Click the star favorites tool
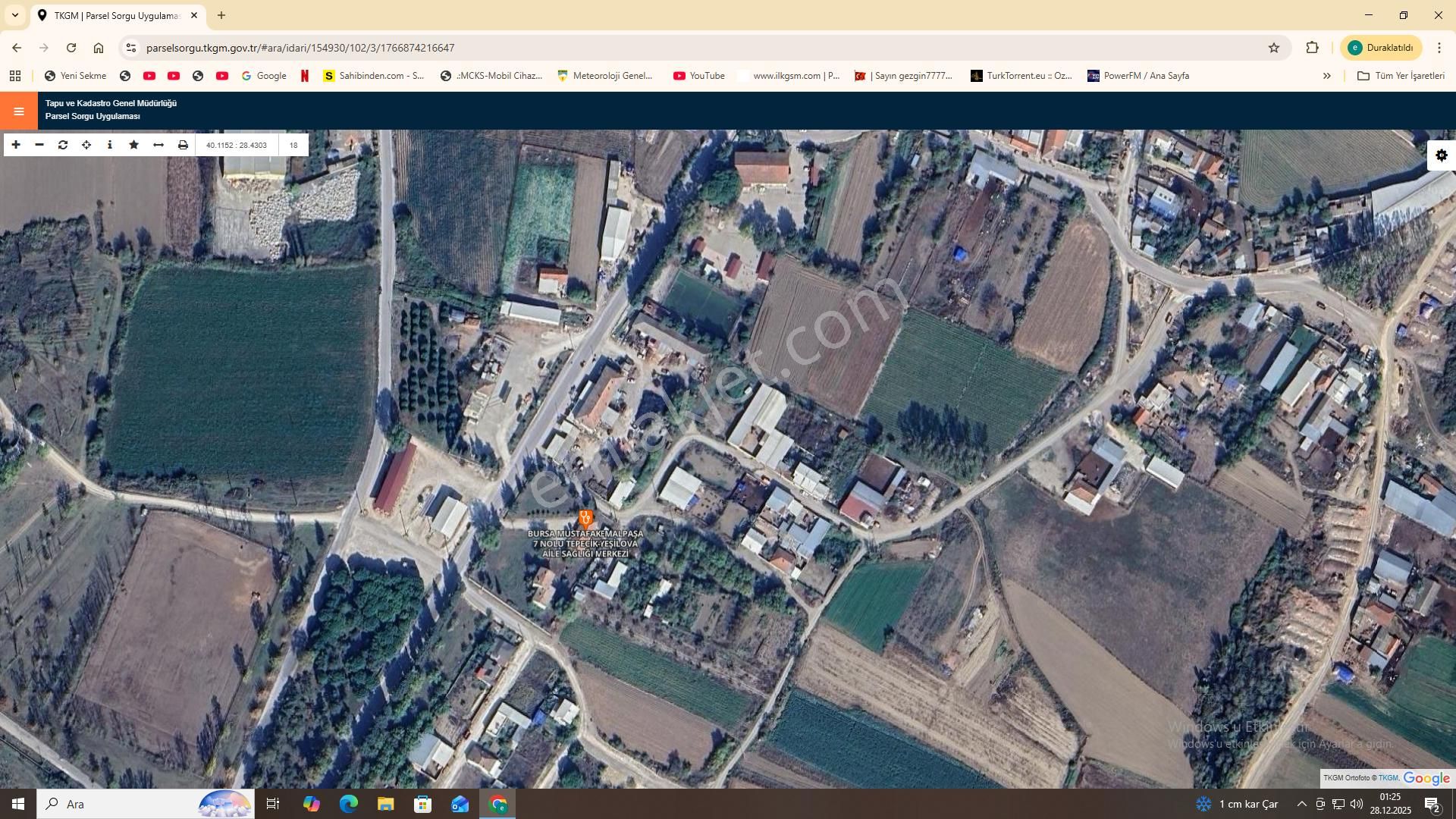 coord(134,145)
